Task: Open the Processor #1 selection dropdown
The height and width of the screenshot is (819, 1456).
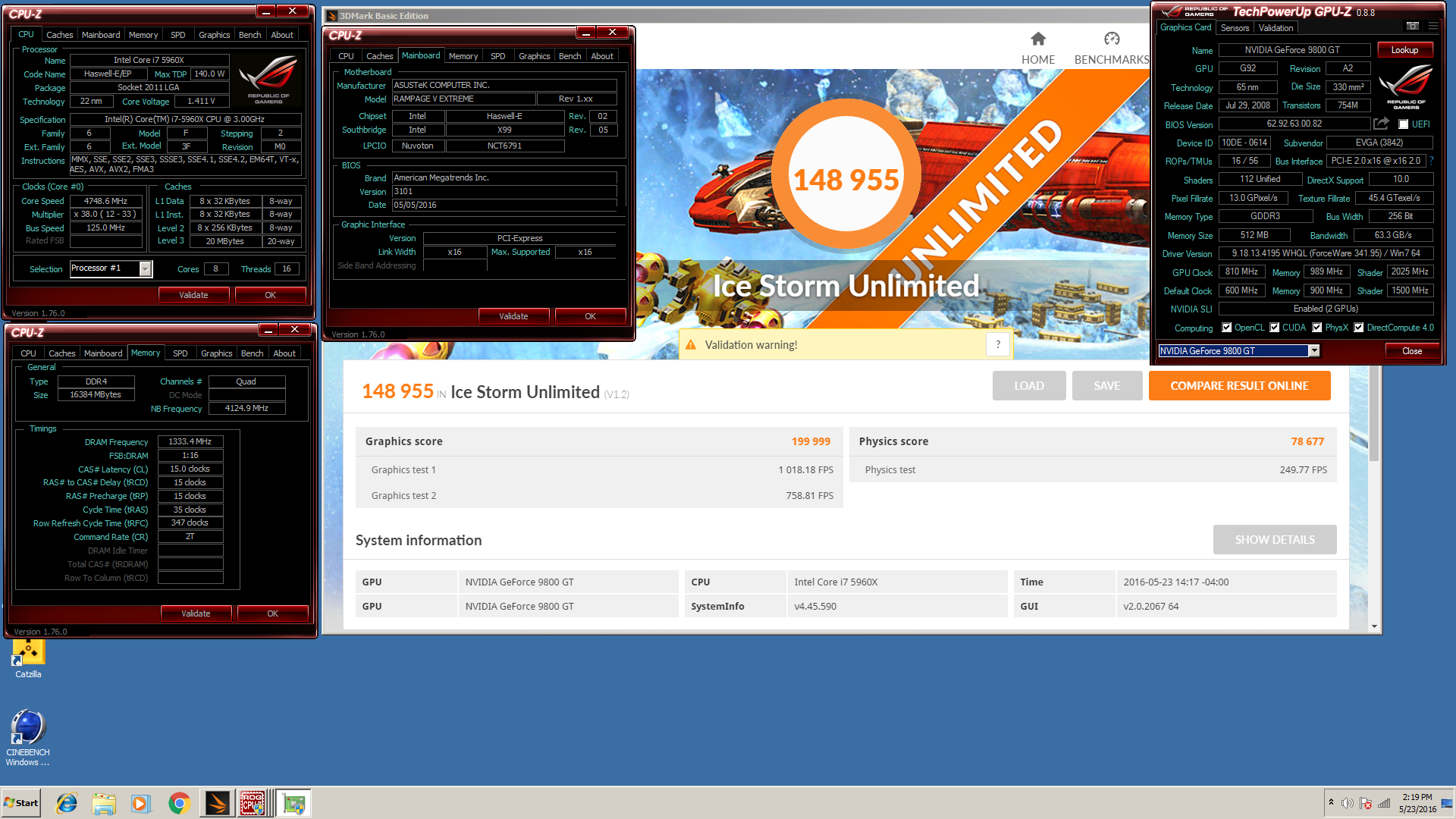Action: (x=145, y=268)
